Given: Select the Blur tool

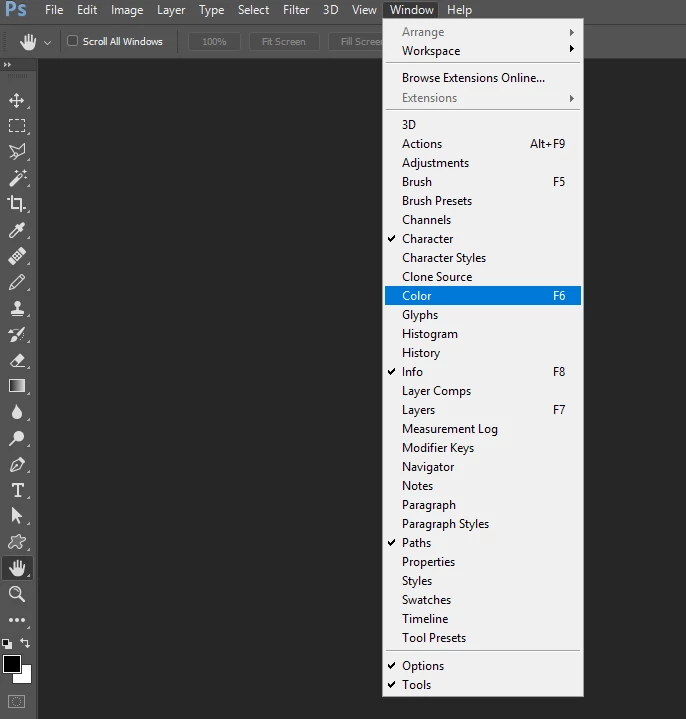Looking at the screenshot, I should pos(17,412).
